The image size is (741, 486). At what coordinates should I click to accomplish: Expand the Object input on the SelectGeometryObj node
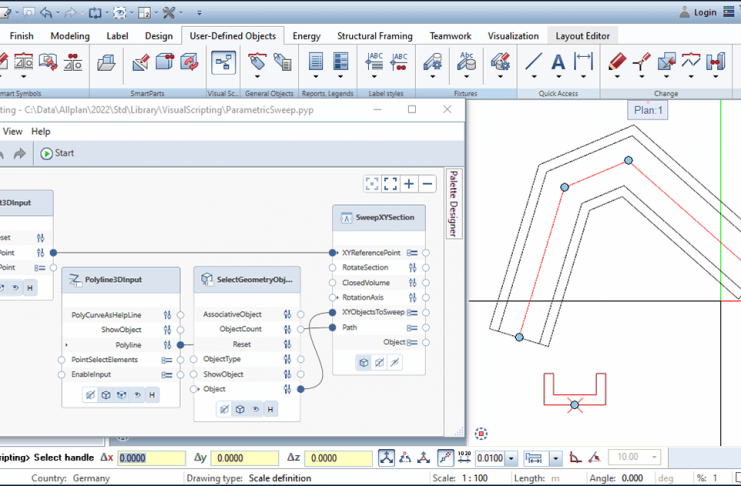click(x=197, y=389)
